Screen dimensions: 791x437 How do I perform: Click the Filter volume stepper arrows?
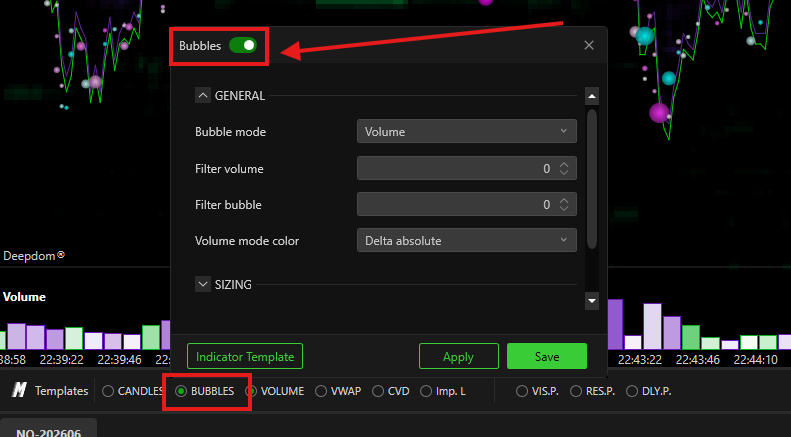[x=564, y=169]
